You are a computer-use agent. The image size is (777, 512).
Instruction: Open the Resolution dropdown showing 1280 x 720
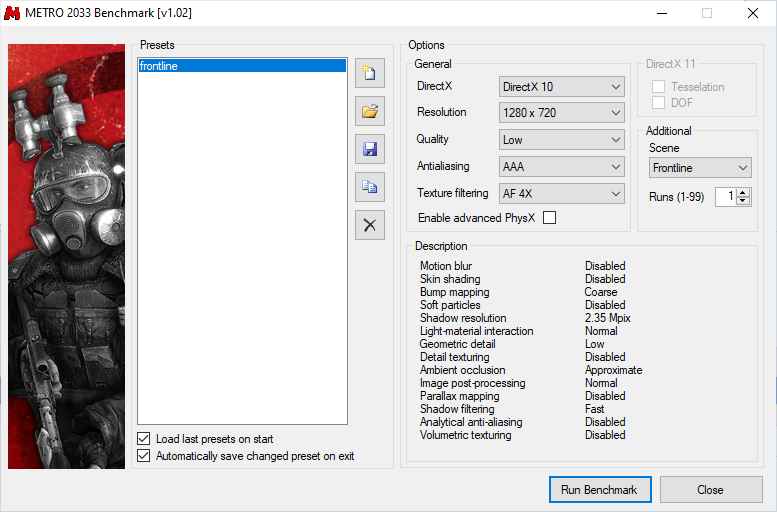pyautogui.click(x=561, y=113)
